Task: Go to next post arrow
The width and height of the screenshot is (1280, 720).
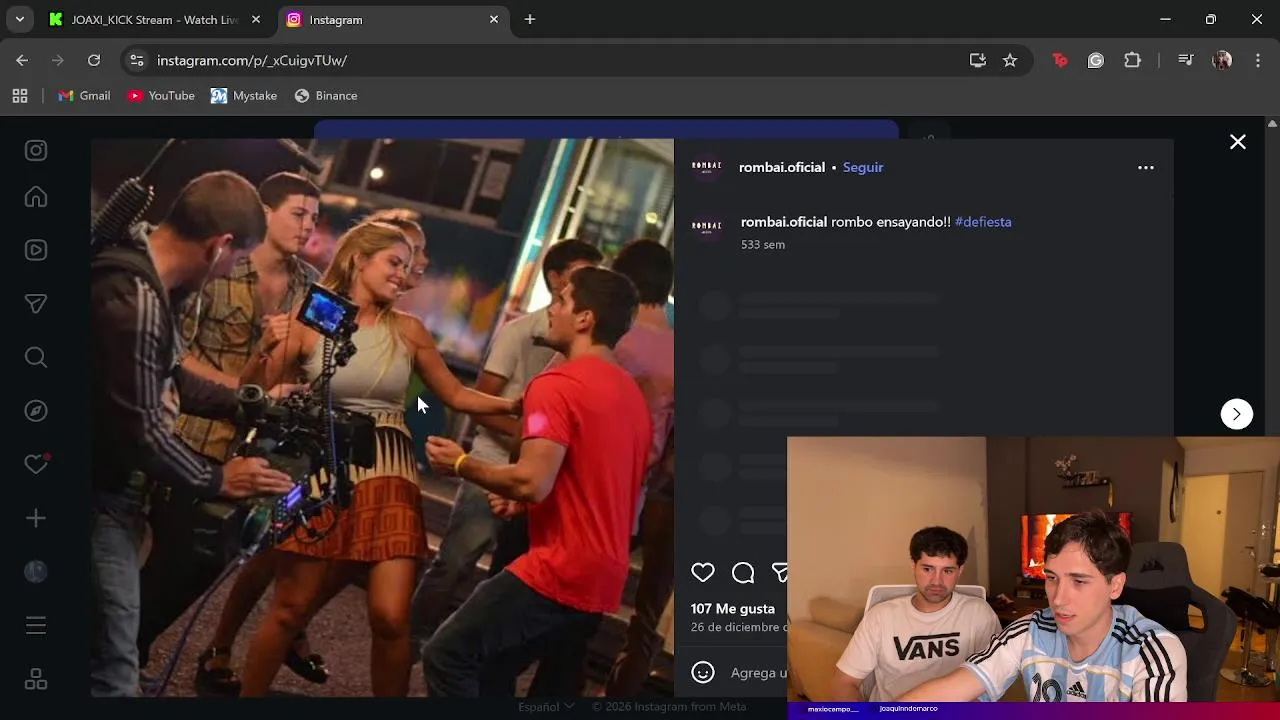Action: pyautogui.click(x=1237, y=414)
